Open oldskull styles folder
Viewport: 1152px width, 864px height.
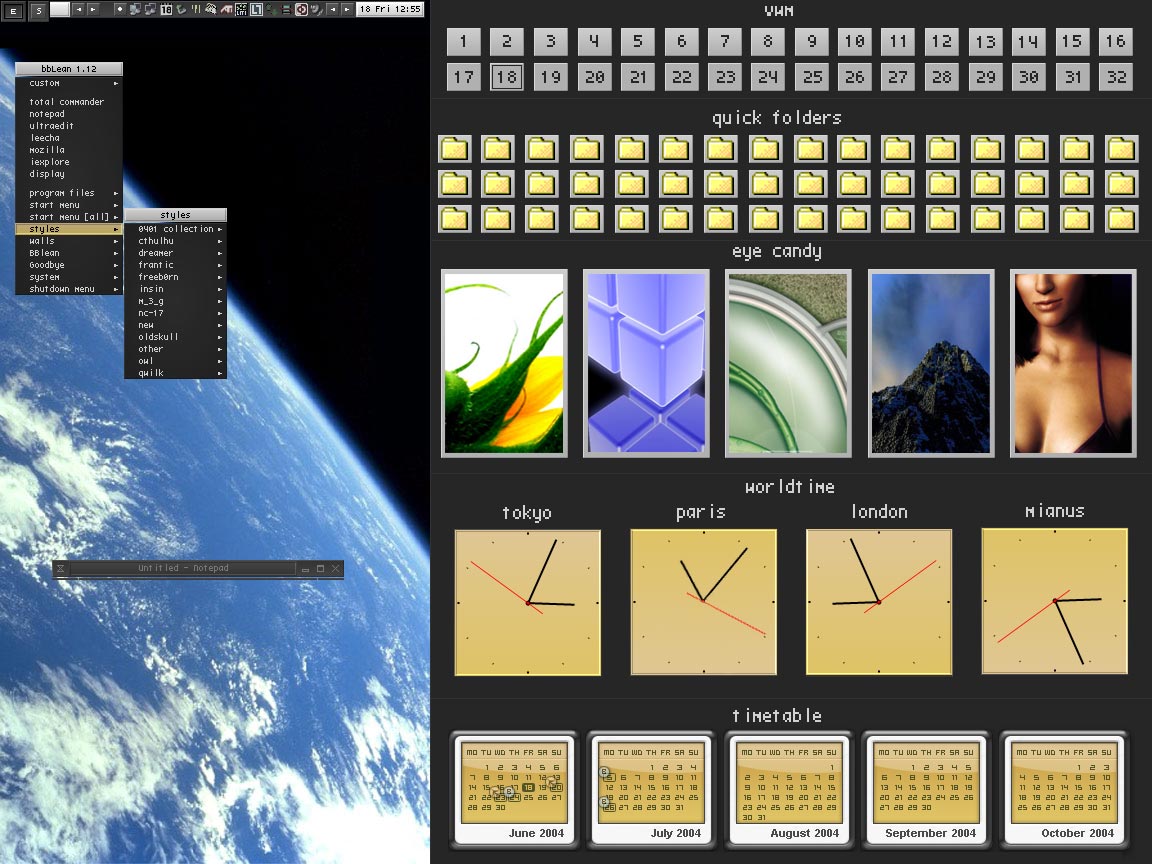pyautogui.click(x=176, y=337)
